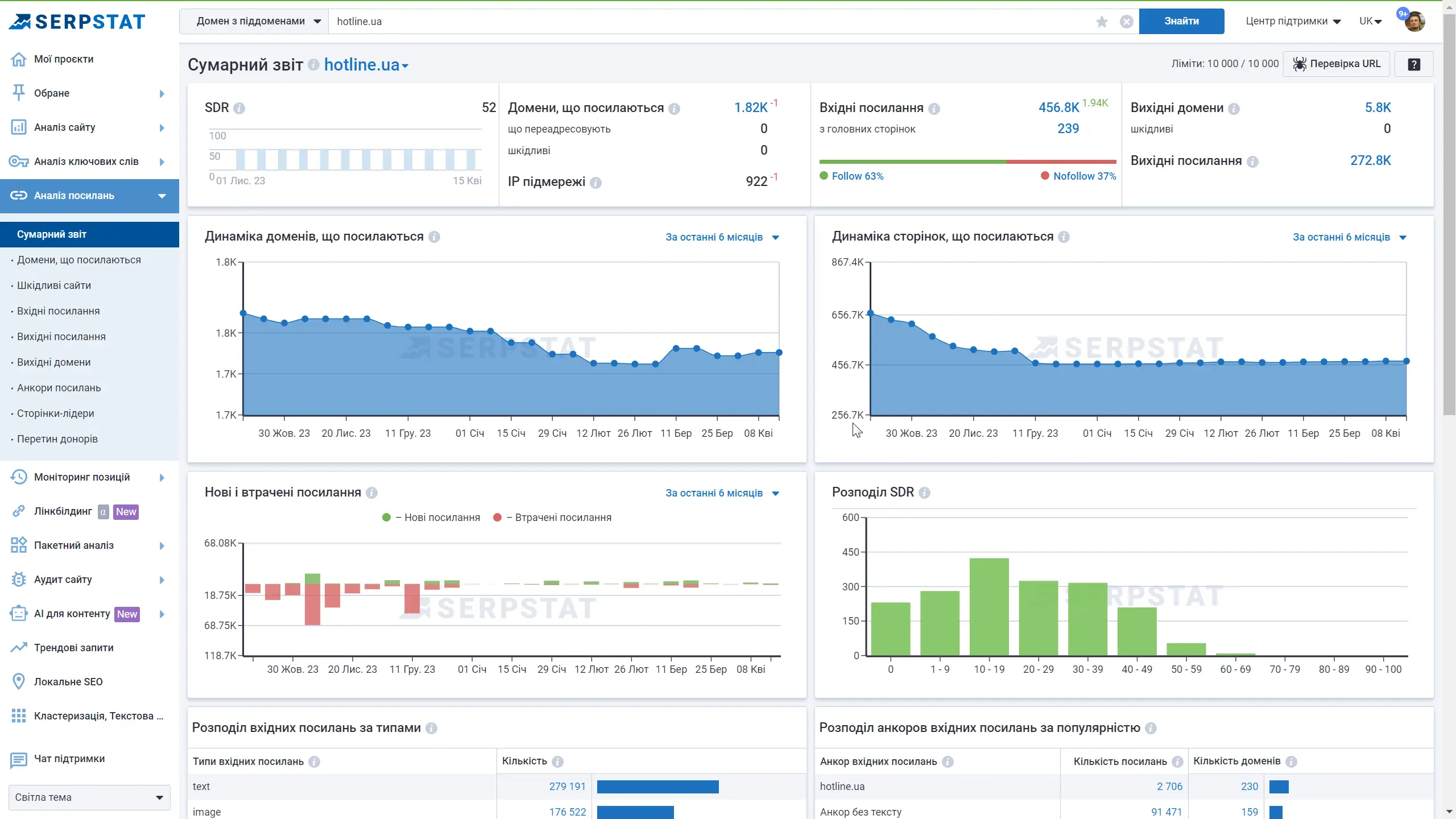Change period for Динаміка сторінок chart
This screenshot has width=1456, height=819.
pyautogui.click(x=1349, y=237)
